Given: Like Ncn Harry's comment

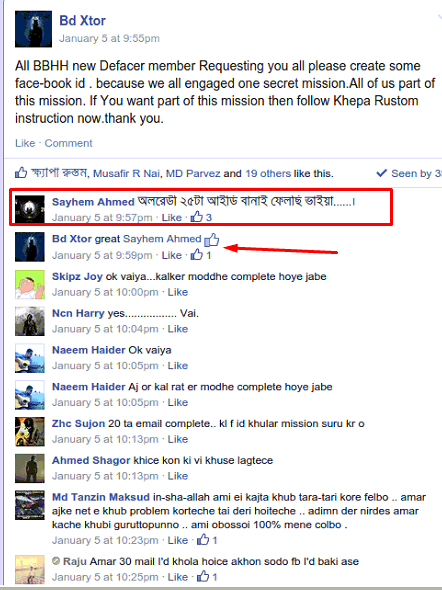Looking at the screenshot, I should click(x=178, y=329).
